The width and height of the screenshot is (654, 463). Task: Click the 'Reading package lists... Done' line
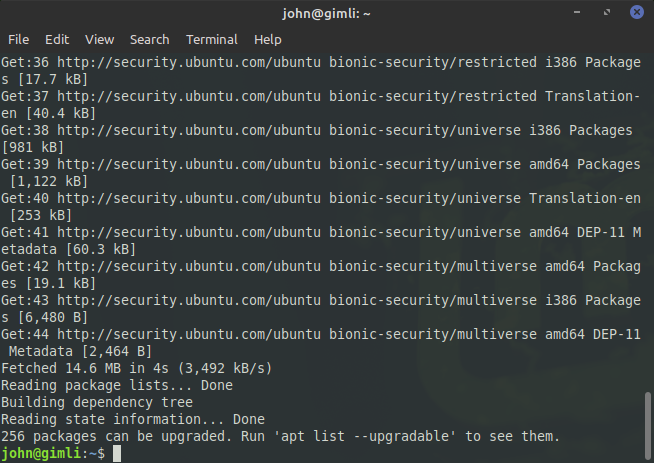click(x=117, y=386)
